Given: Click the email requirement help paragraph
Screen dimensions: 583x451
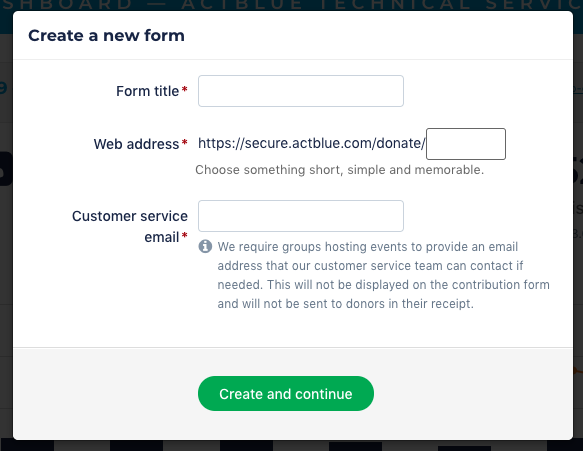Looking at the screenshot, I should (x=383, y=275).
